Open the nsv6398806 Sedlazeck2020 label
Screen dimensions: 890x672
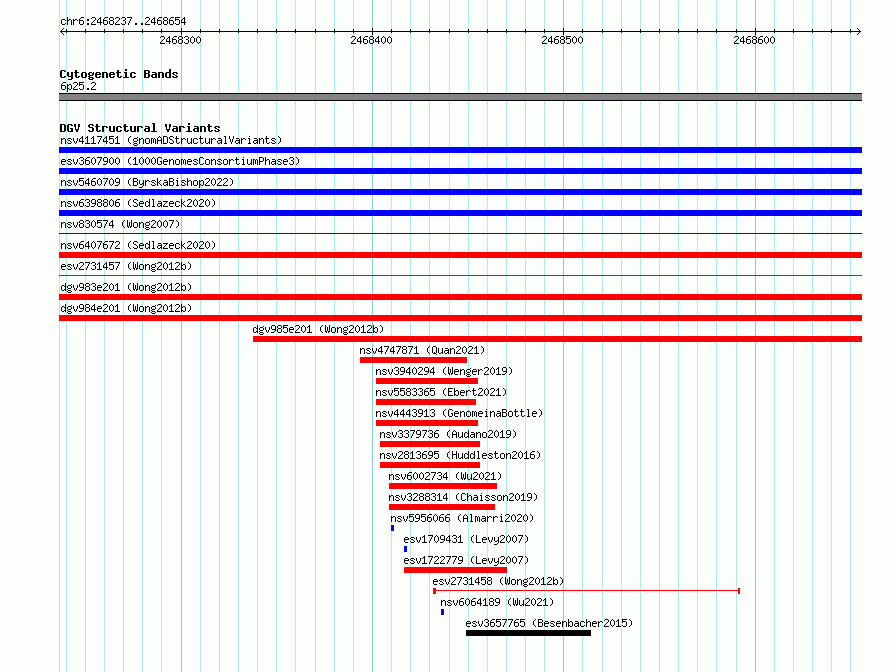click(138, 203)
